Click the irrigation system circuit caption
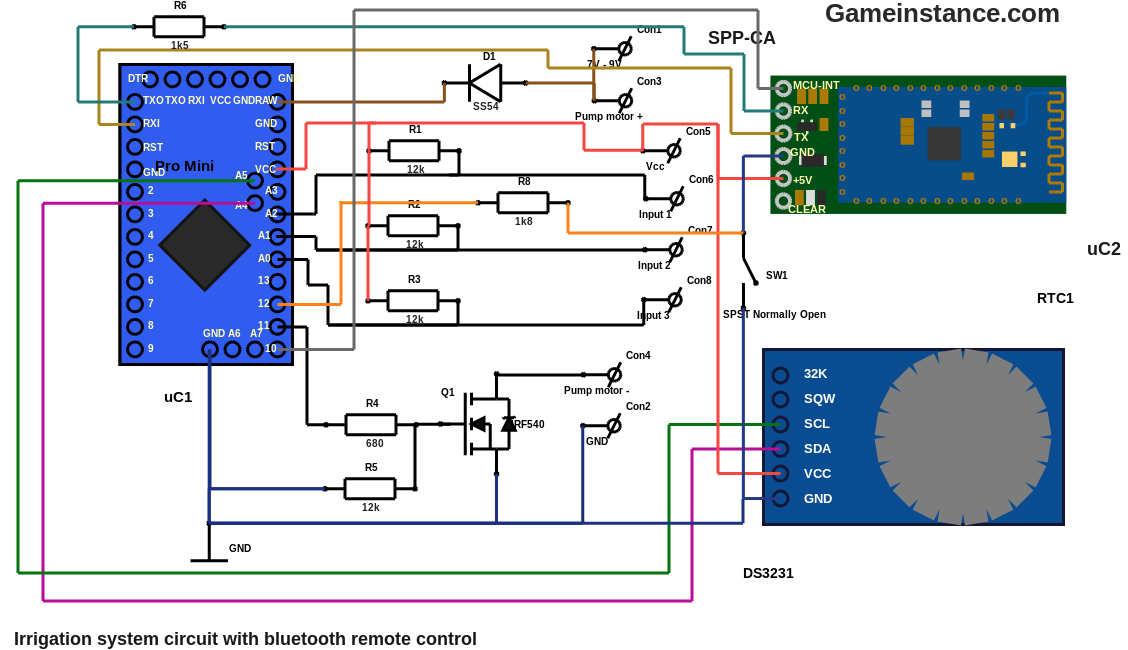 [245, 638]
